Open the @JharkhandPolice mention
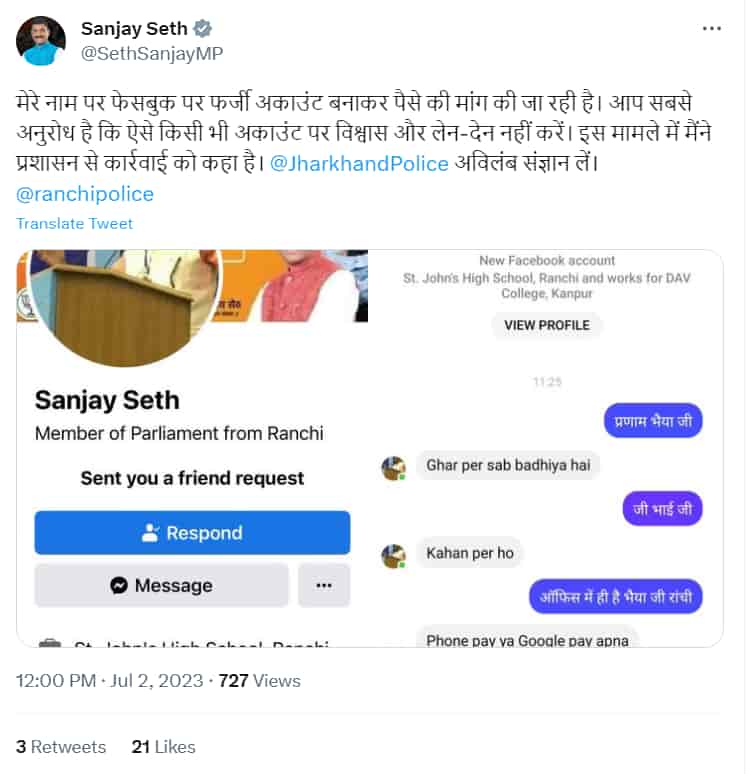The height and width of the screenshot is (774, 755). 359,163
